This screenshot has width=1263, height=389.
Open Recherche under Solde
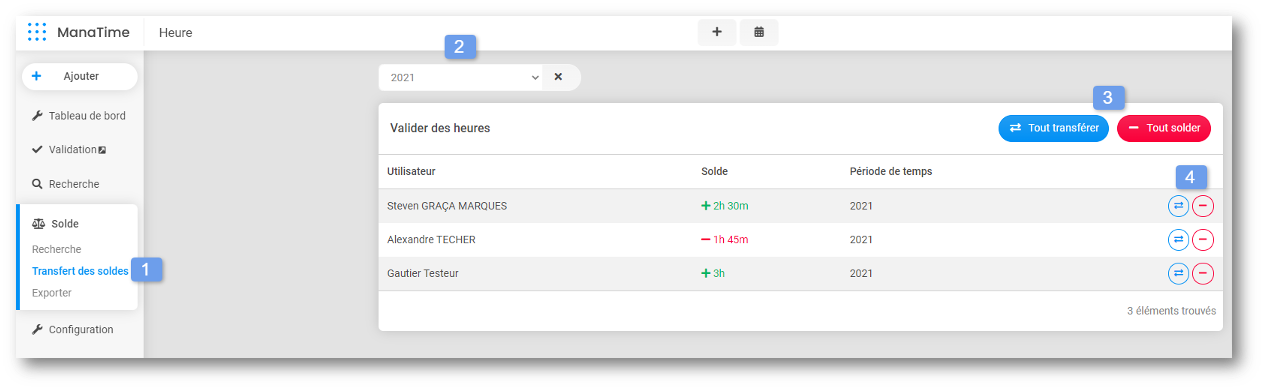57,249
